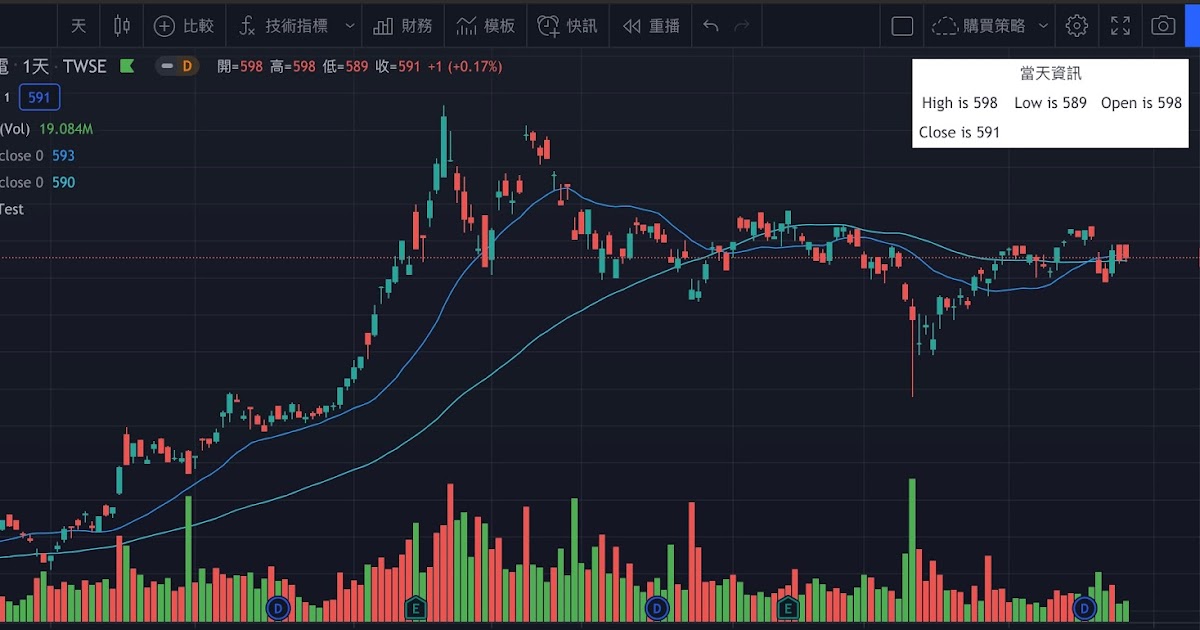Open the 模板 templates menu
Viewport: 1200px width, 630px height.
[x=486, y=25]
